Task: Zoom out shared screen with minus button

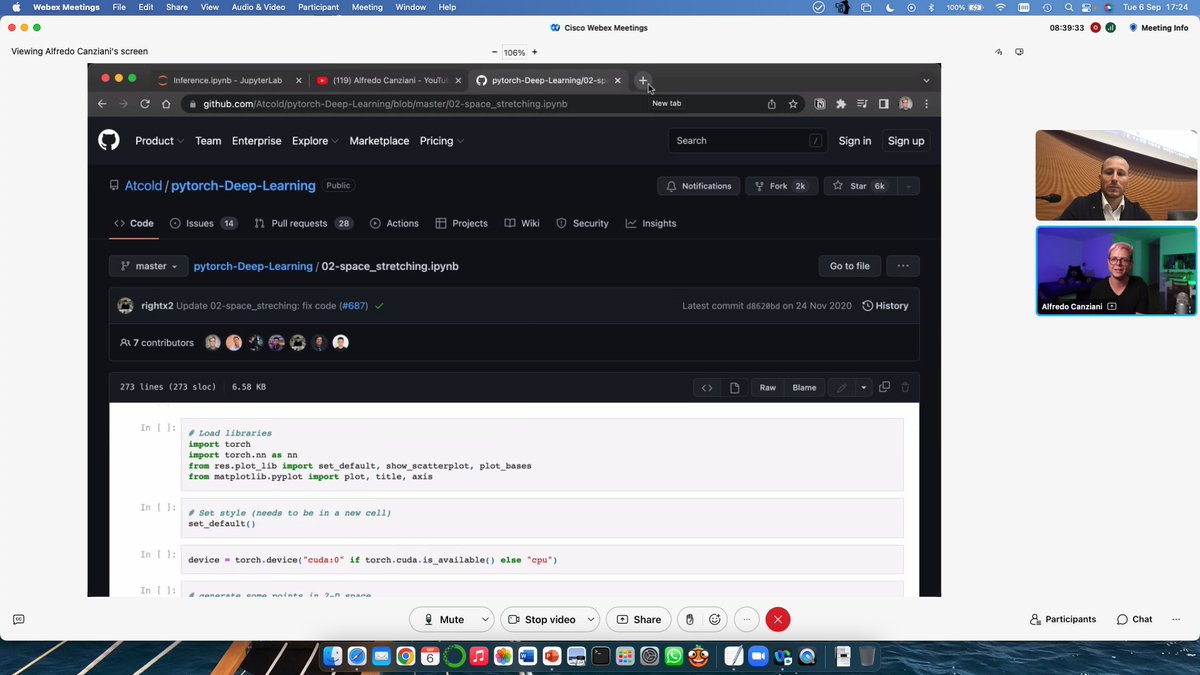Action: coord(494,52)
